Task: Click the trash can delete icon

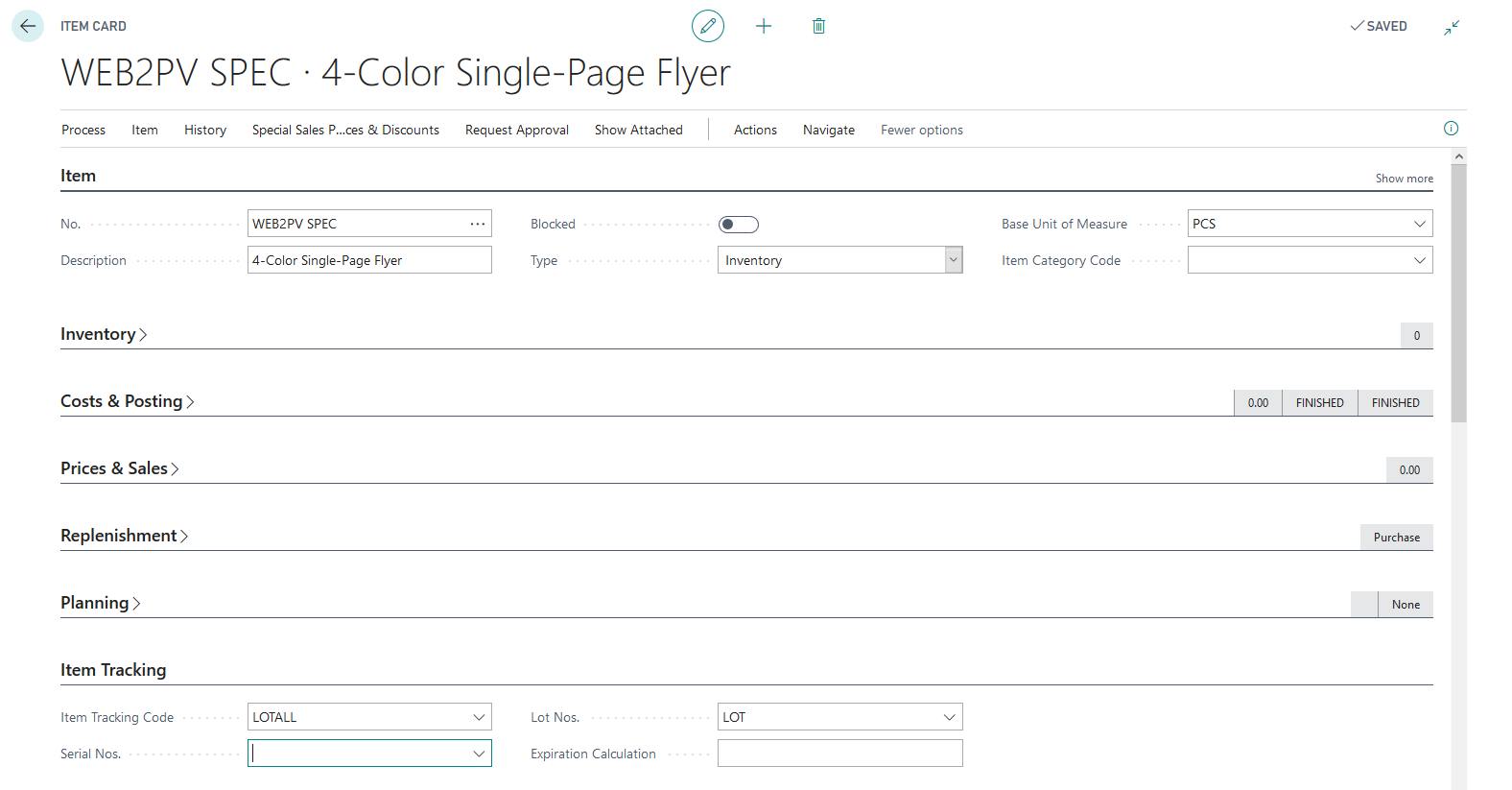Action: [818, 26]
